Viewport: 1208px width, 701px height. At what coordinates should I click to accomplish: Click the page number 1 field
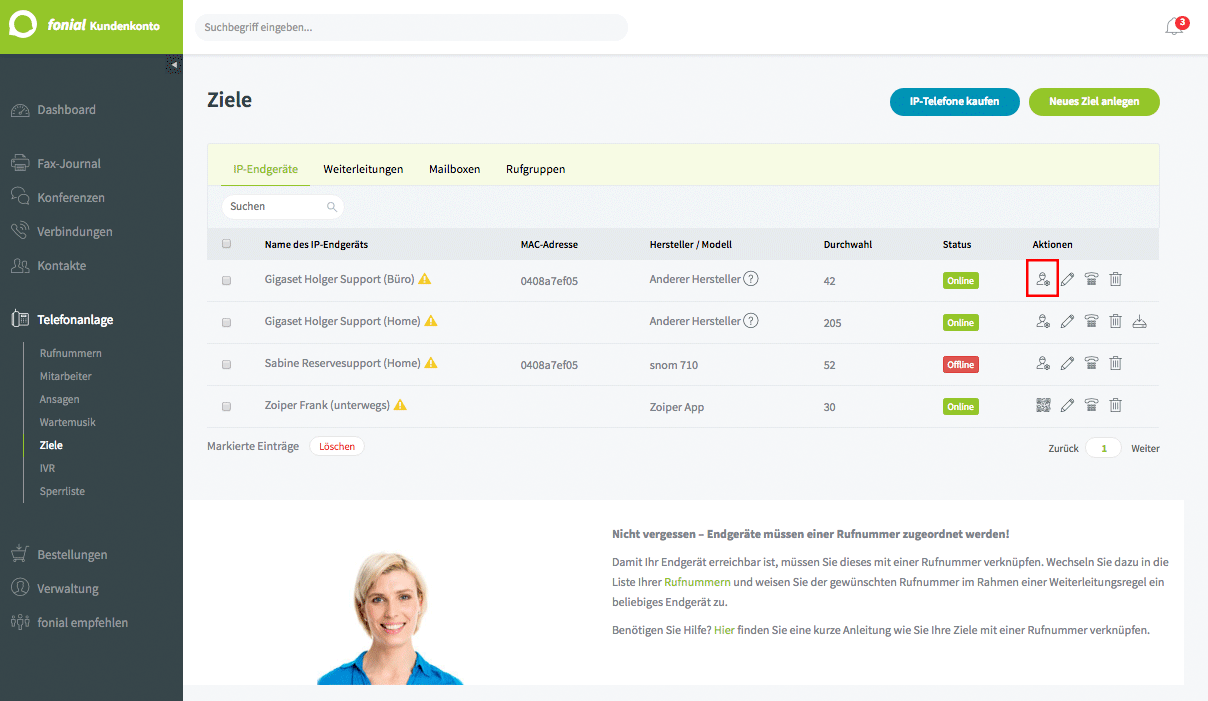(1104, 448)
